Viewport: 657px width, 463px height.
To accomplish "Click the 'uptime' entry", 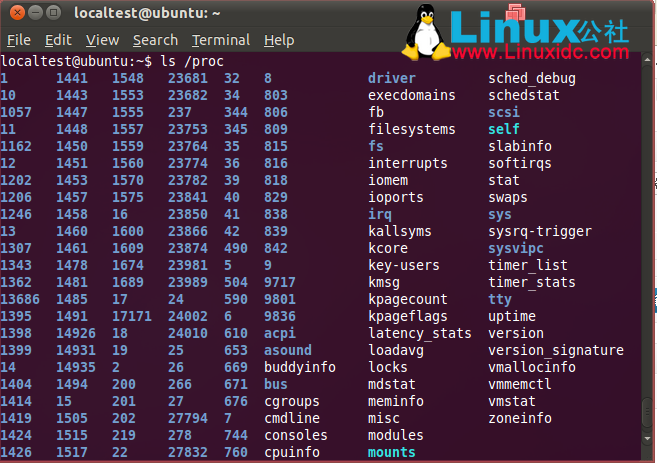I will (512, 316).
